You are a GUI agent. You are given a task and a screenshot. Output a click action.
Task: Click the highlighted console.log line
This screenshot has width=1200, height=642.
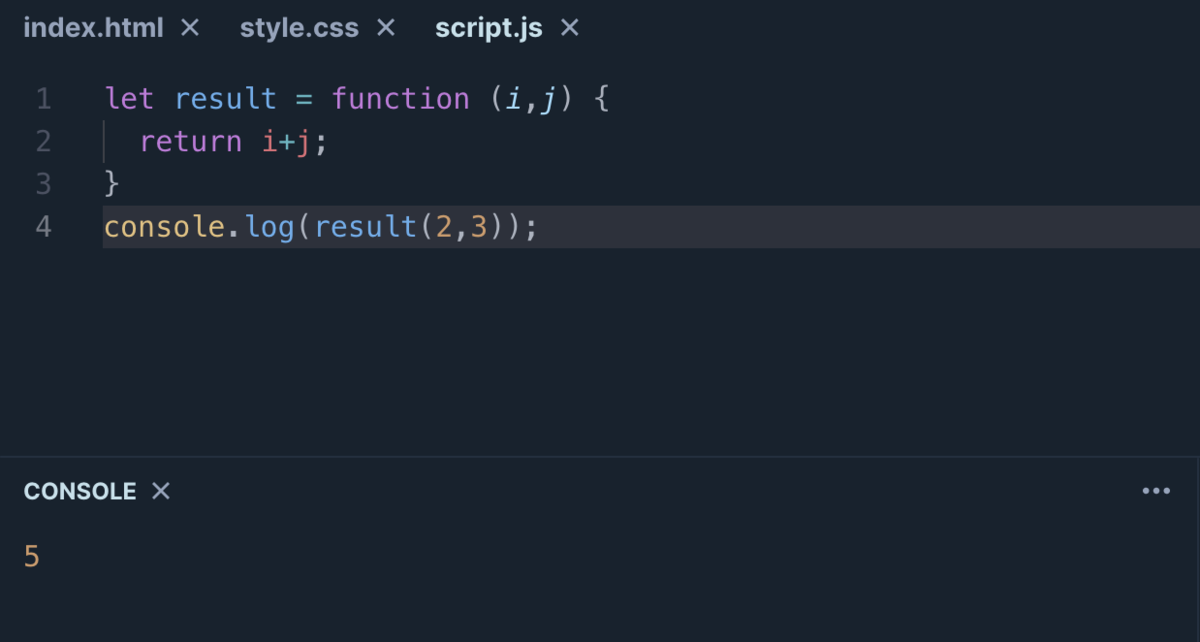[x=320, y=226]
